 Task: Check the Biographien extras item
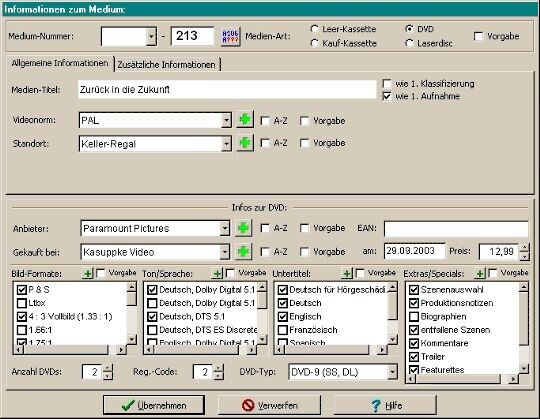414,316
